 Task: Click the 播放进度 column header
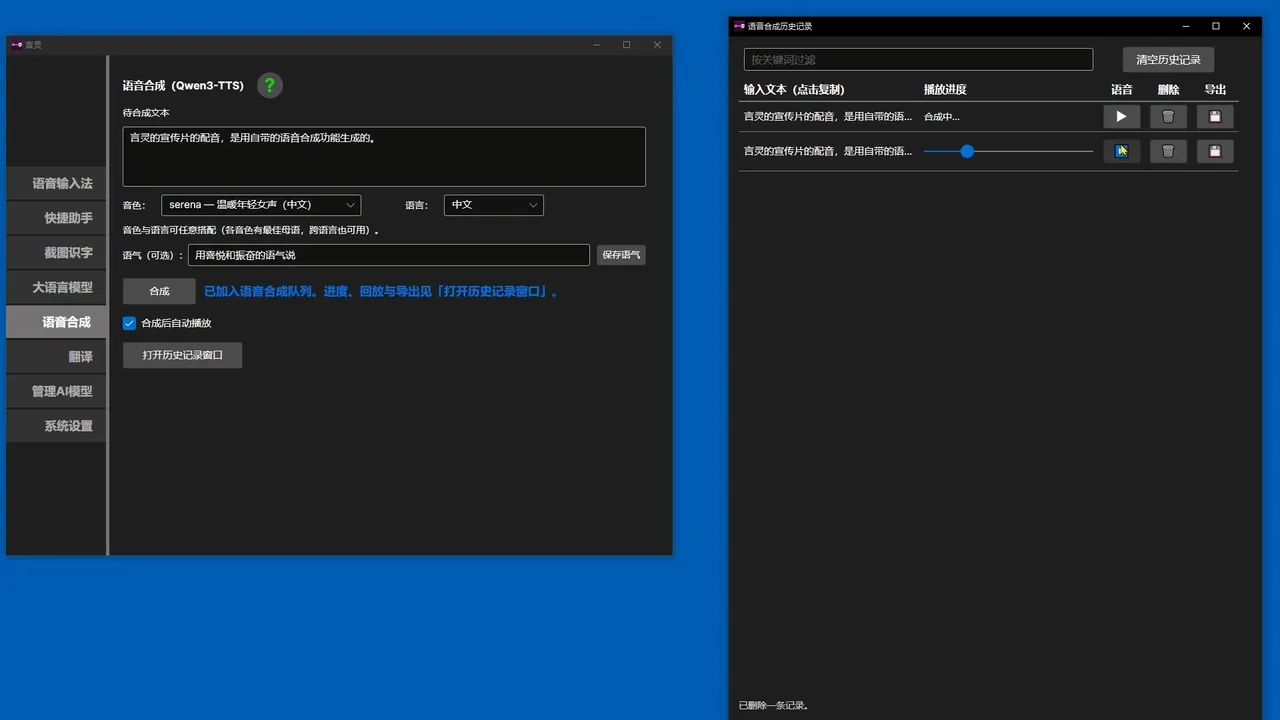pos(945,90)
